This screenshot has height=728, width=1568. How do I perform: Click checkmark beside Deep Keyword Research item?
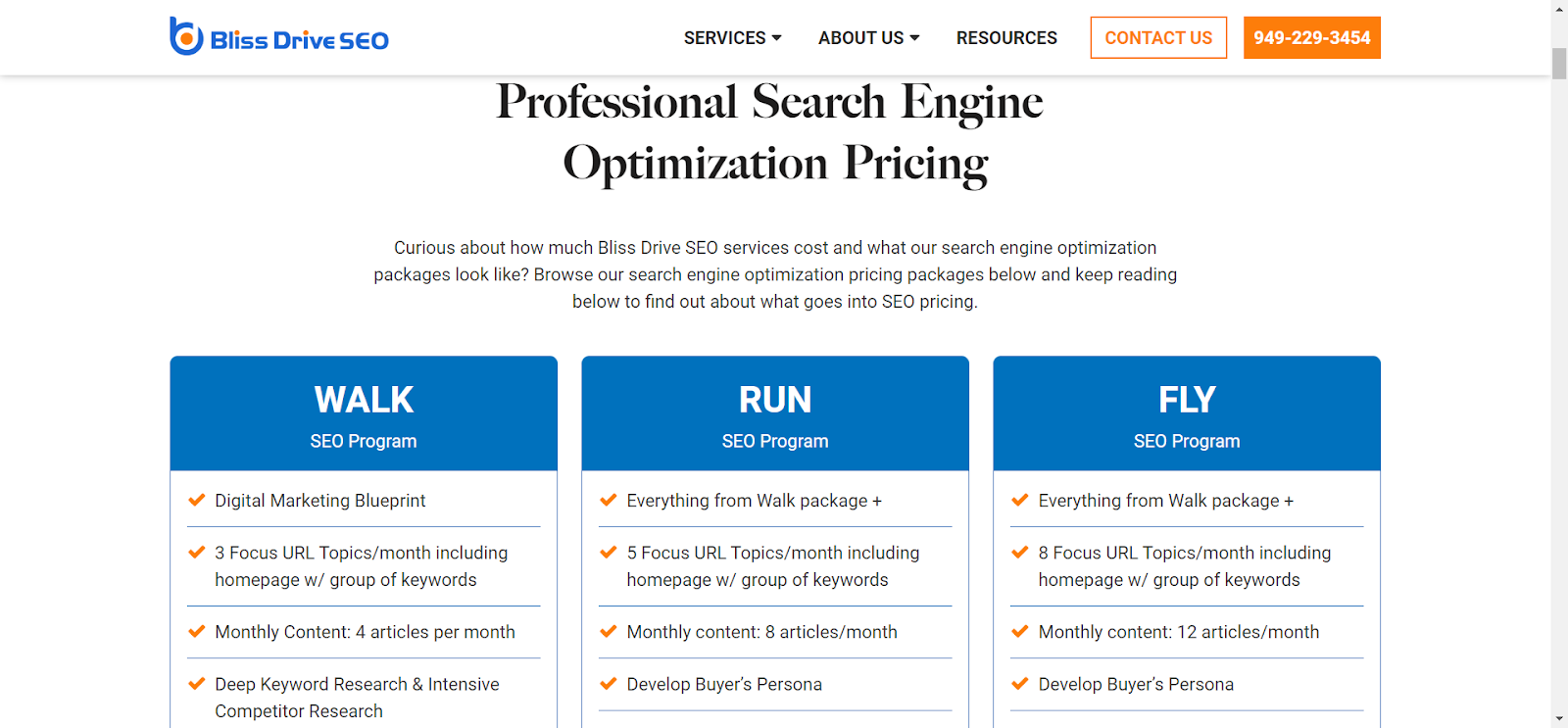pyautogui.click(x=197, y=684)
